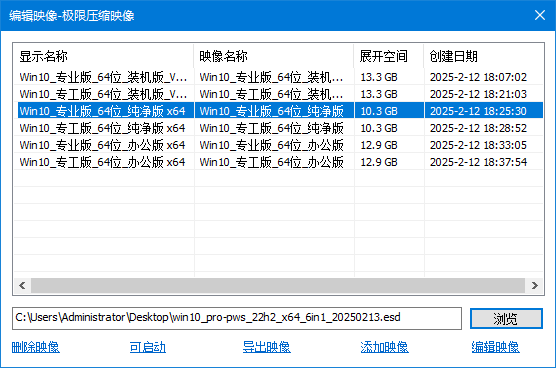This screenshot has width=556, height=368.
Task: Click the Win10_专业版_64位_纯净版 image name cell
Action: (x=271, y=111)
